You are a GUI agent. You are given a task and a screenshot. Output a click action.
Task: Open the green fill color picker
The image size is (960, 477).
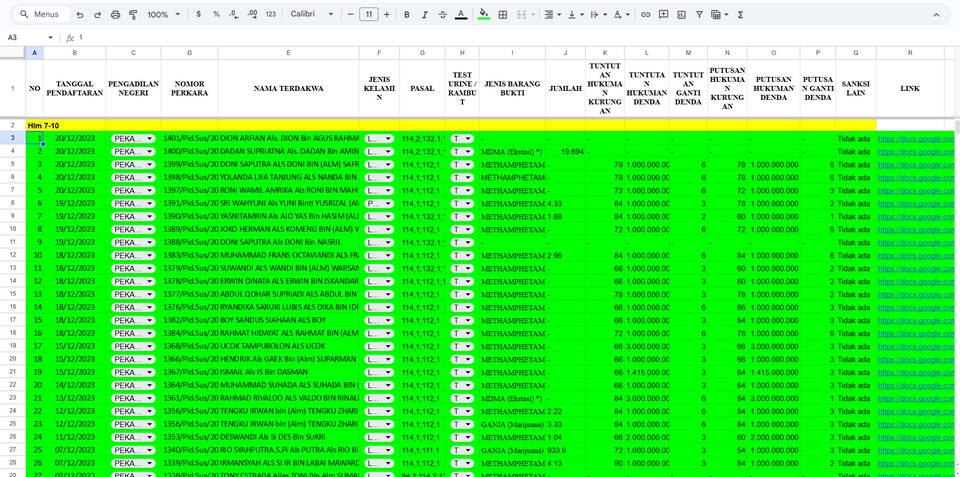pyautogui.click(x=484, y=14)
